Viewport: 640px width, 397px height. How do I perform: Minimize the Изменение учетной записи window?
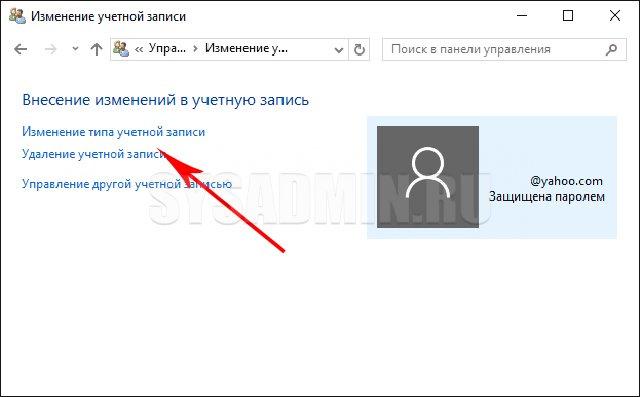521,16
